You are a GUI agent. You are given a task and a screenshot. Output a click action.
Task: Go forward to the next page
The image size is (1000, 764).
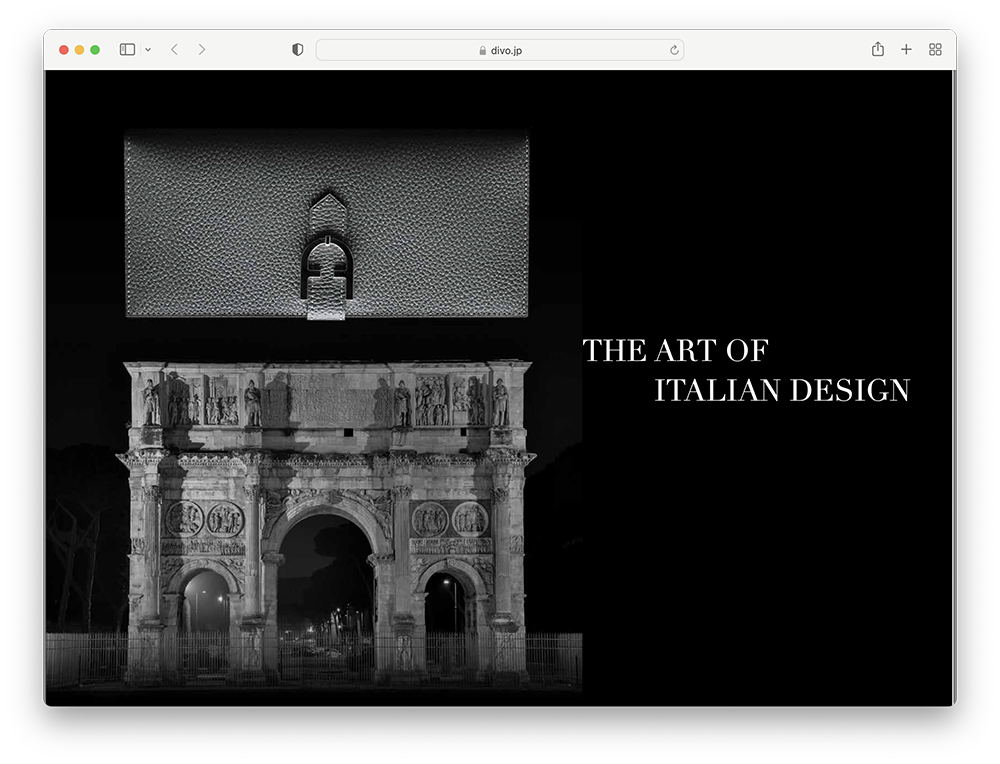click(x=202, y=50)
